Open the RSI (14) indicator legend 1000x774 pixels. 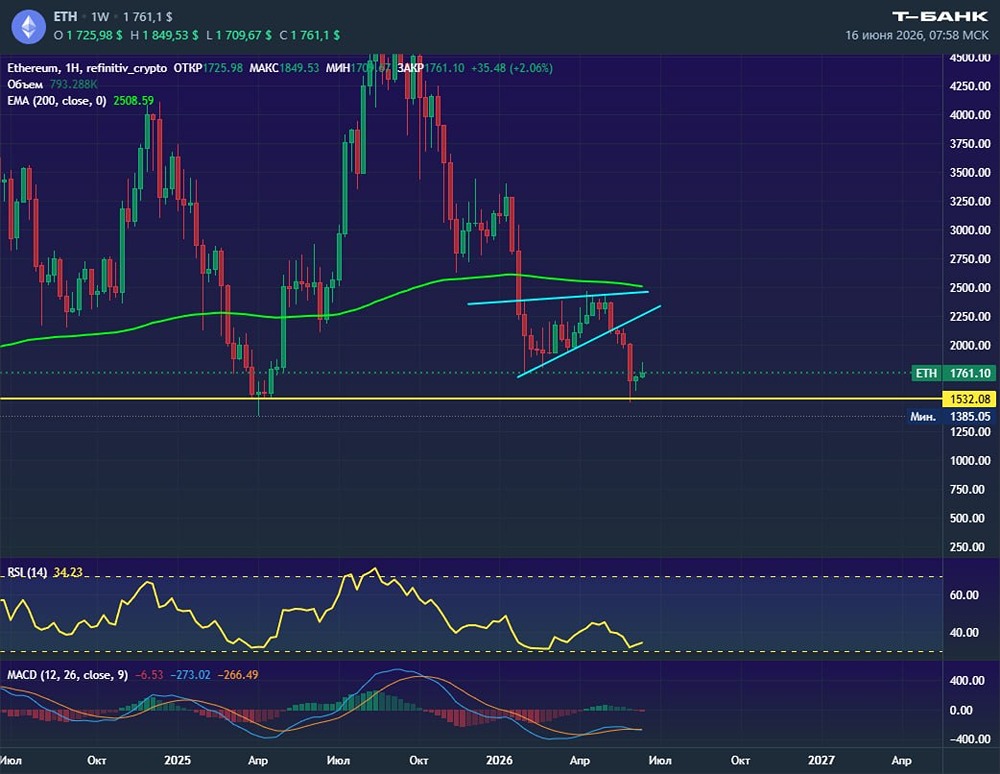[27, 573]
